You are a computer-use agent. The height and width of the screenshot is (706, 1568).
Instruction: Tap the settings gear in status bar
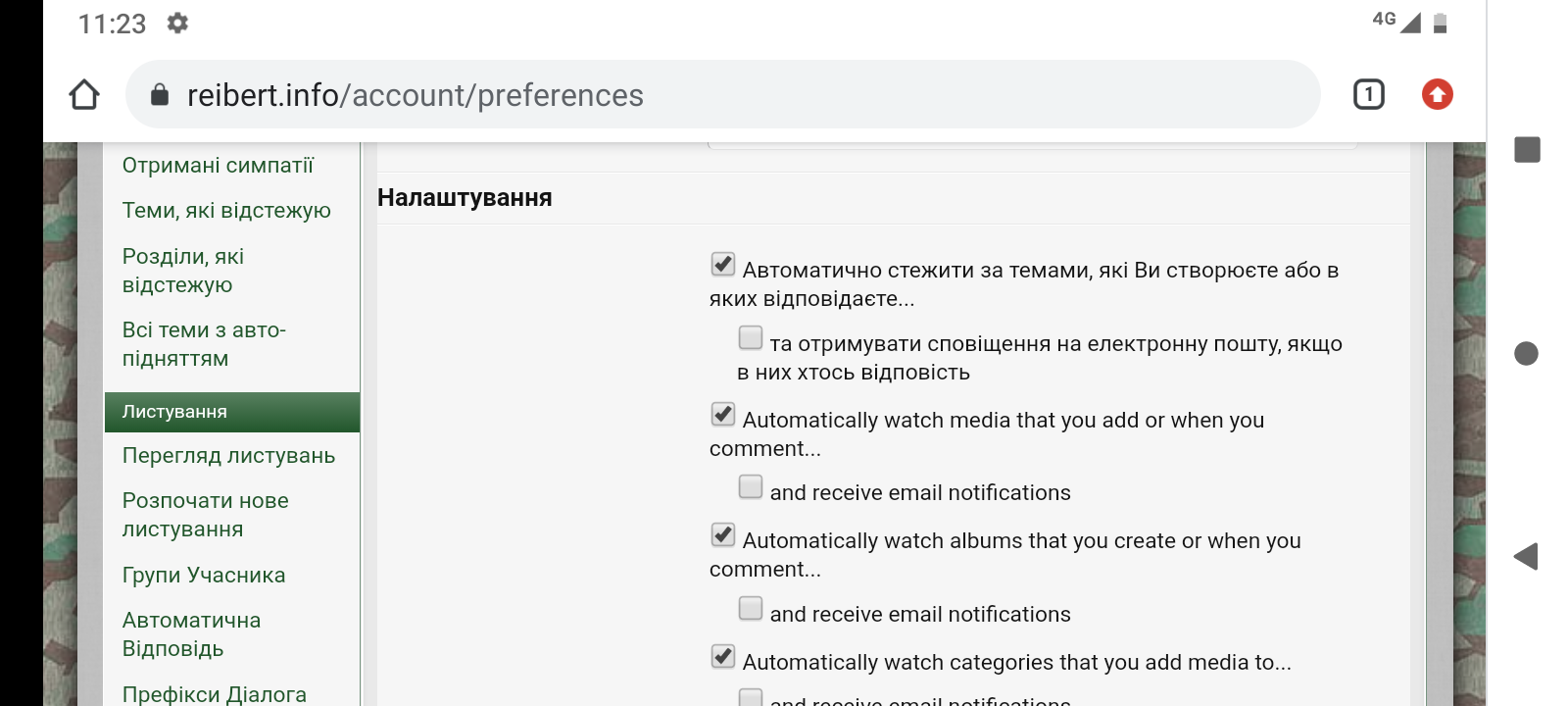(177, 23)
